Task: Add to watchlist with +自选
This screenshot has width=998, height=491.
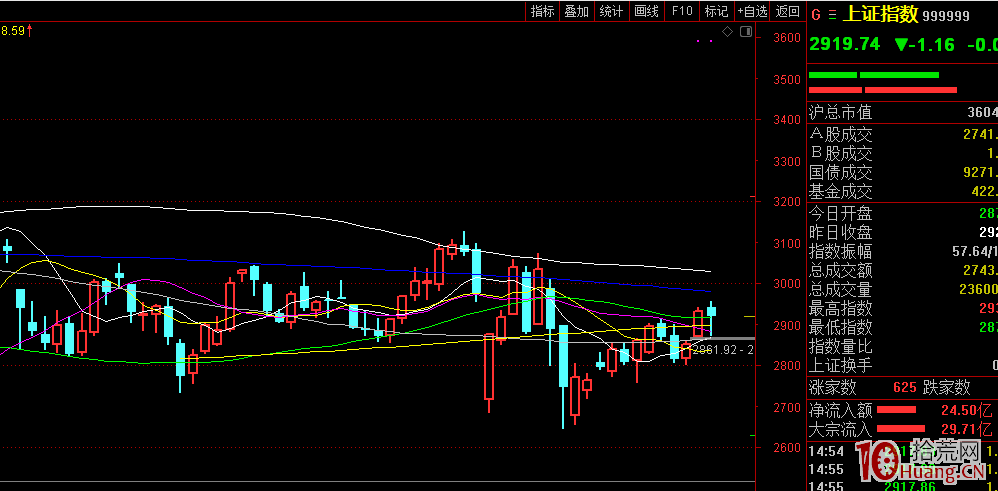Action: [752, 11]
